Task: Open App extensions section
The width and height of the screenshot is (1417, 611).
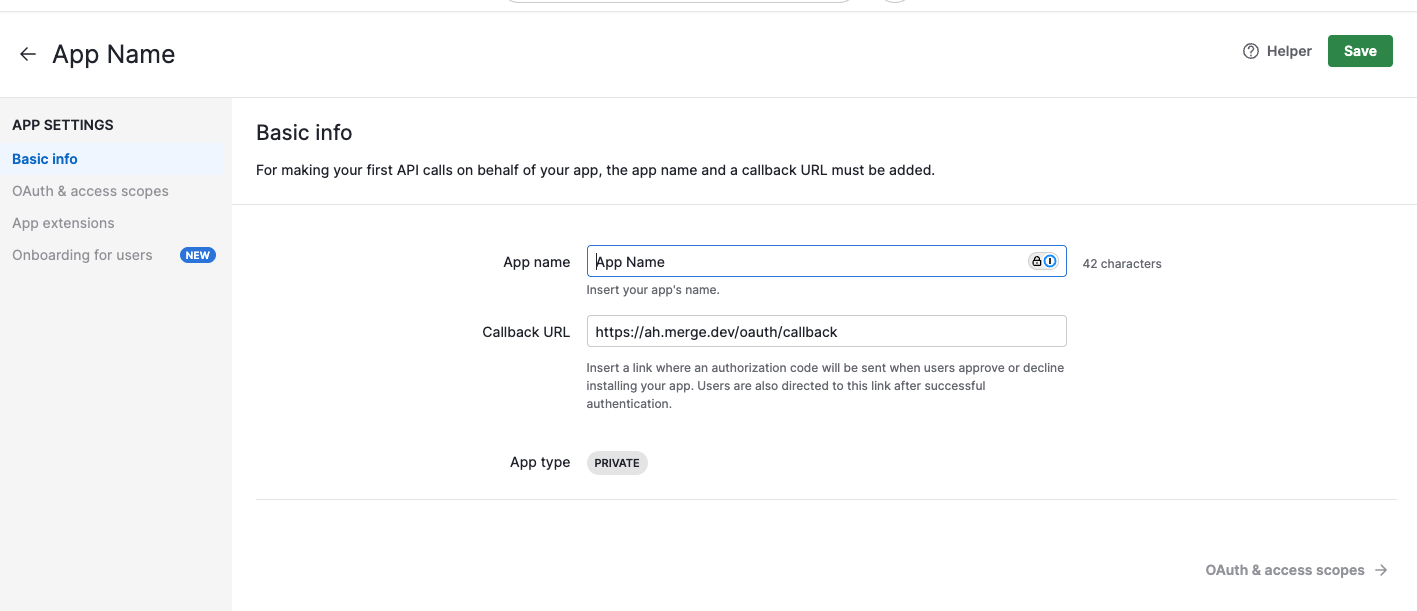Action: [x=63, y=223]
